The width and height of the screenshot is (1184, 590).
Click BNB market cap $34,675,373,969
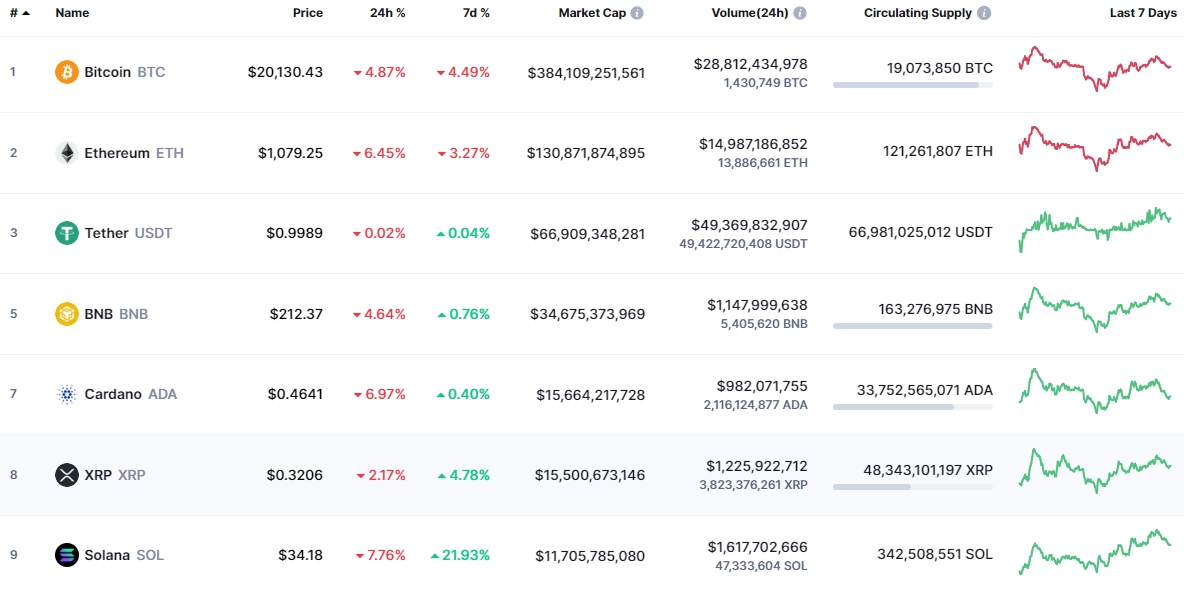[x=588, y=314]
